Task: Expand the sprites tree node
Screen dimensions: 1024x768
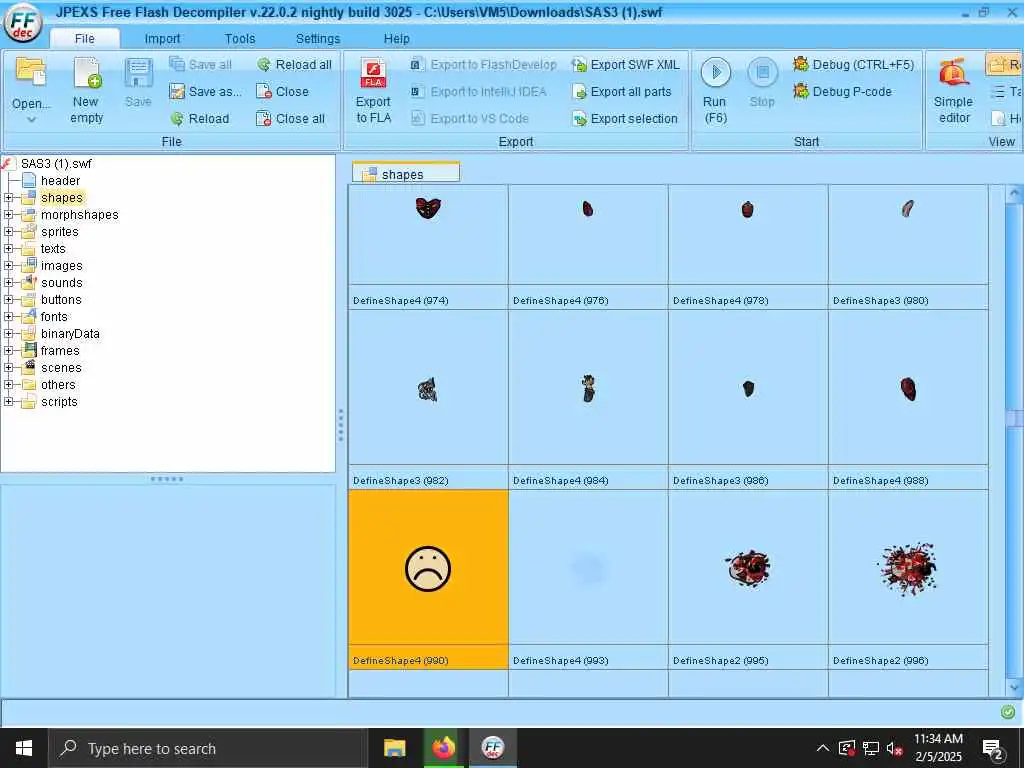Action: pyautogui.click(x=8, y=231)
